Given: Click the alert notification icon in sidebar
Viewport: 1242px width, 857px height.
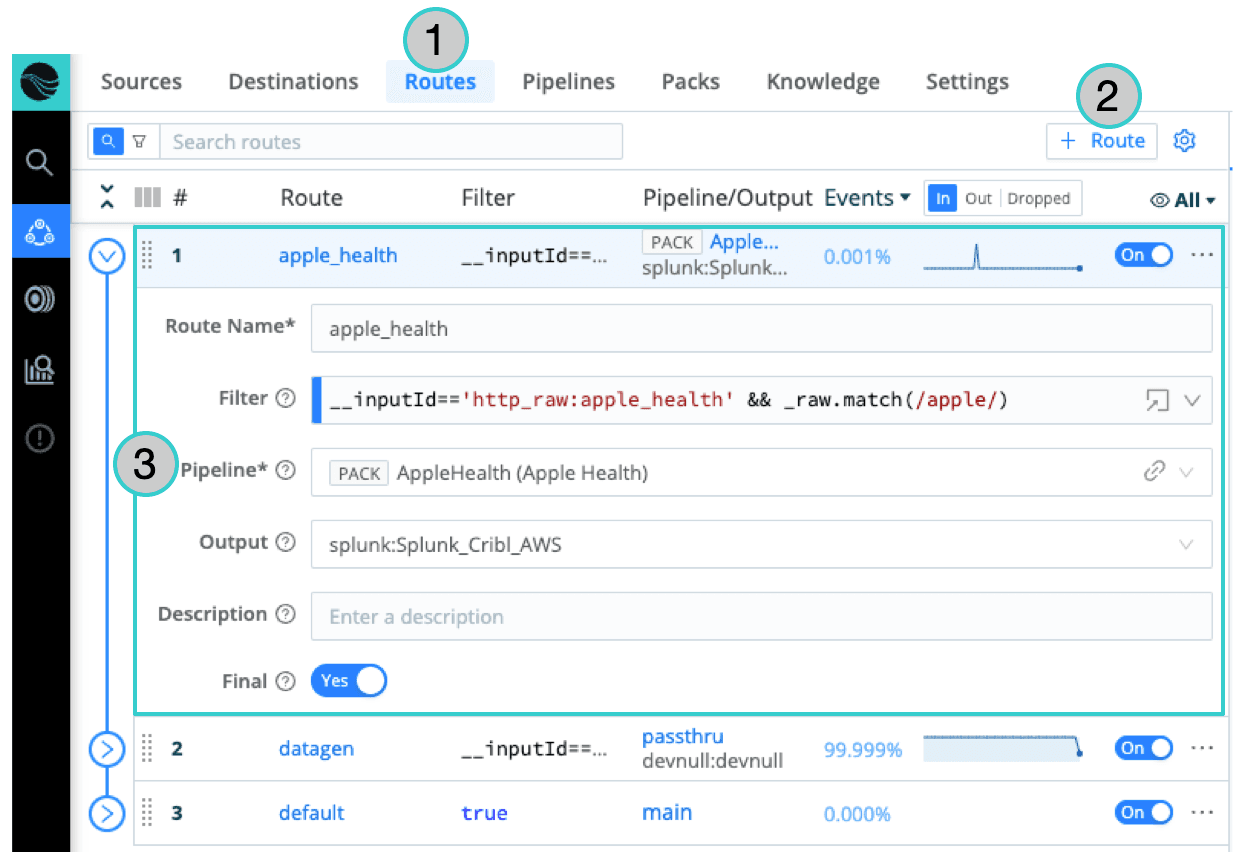Looking at the screenshot, I should click(x=40, y=438).
